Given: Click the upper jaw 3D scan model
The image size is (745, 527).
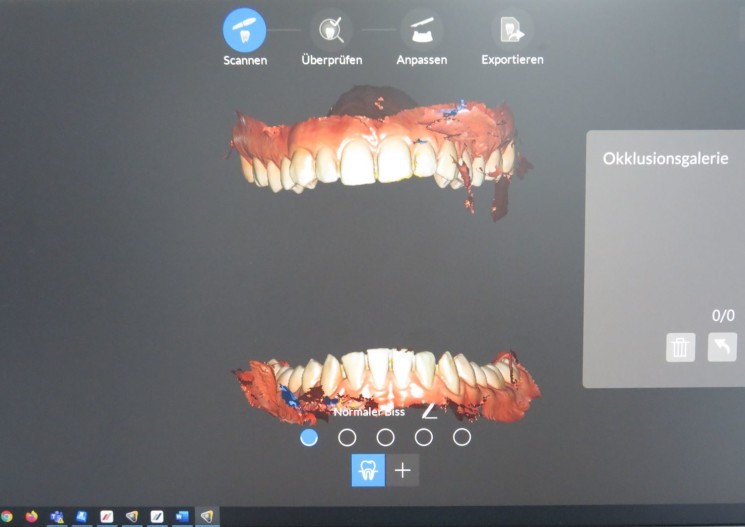Looking at the screenshot, I should point(378,152).
